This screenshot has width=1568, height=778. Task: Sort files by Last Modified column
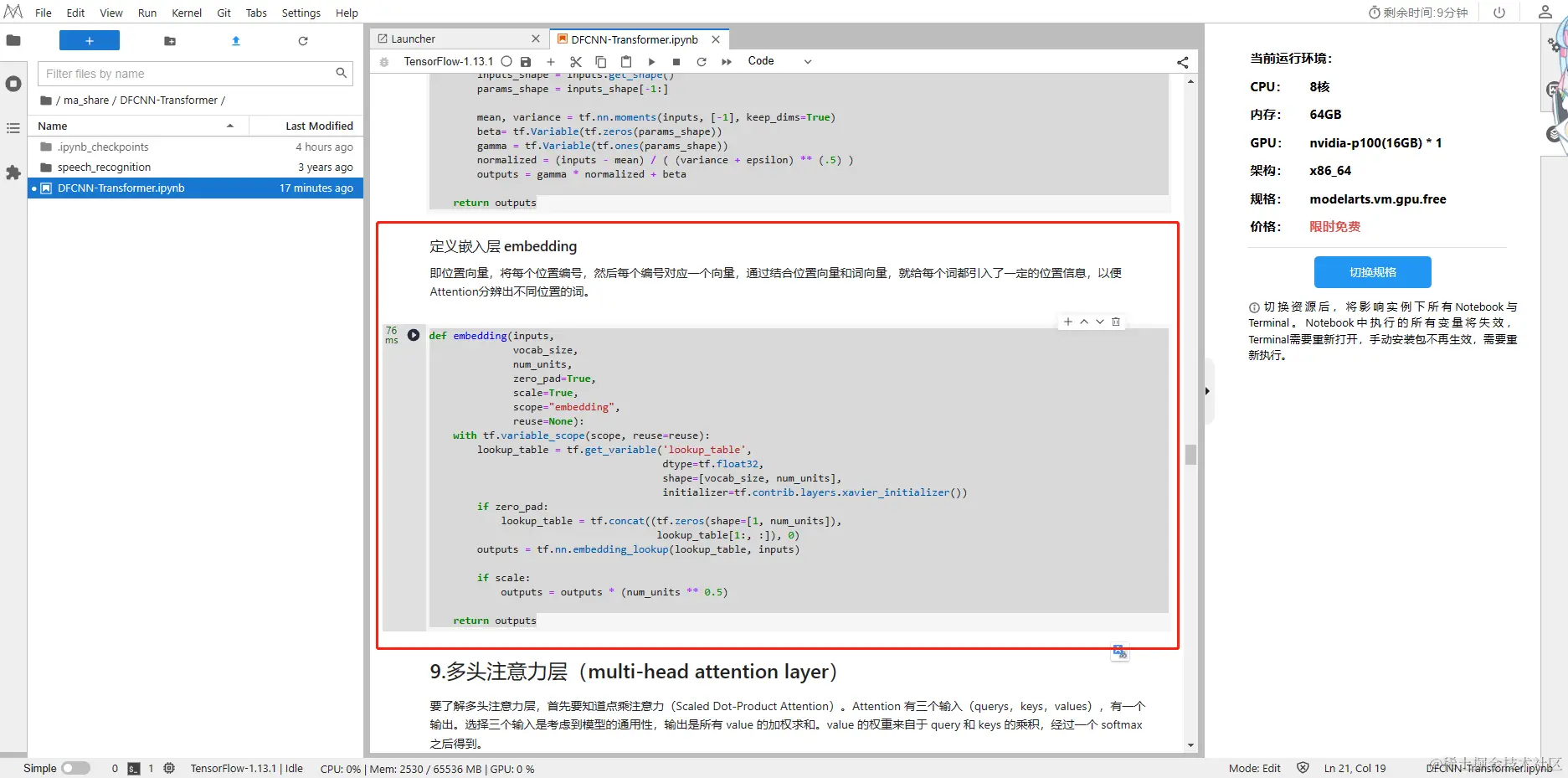pos(306,126)
